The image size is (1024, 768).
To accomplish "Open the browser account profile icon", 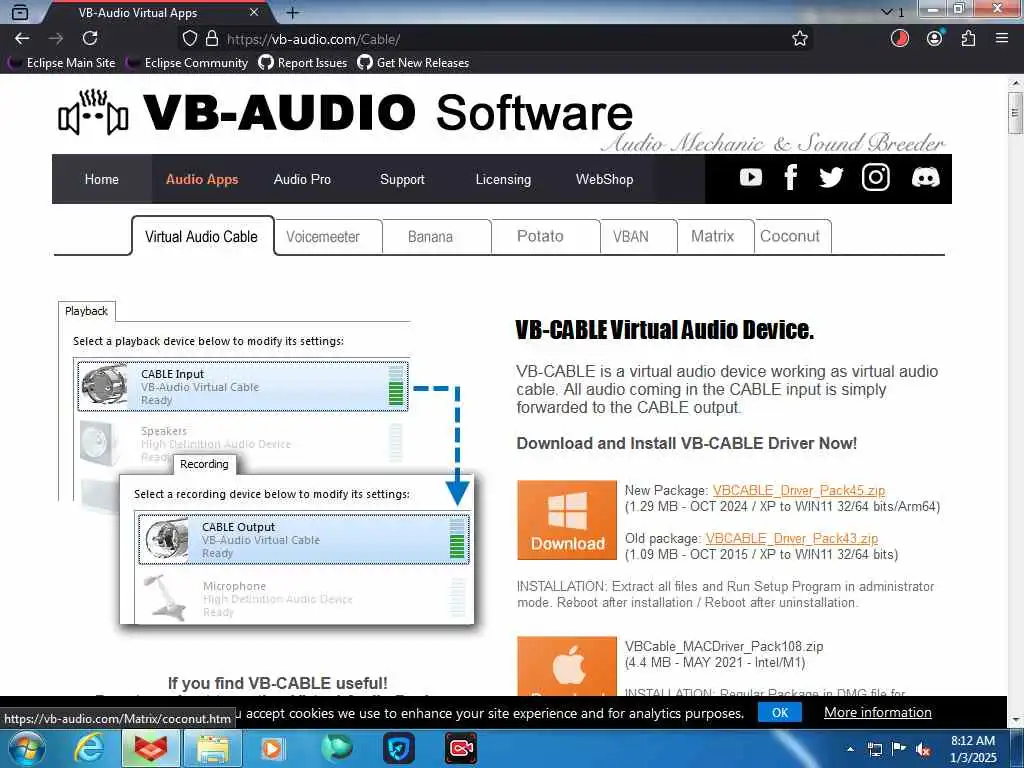I will pos(935,39).
